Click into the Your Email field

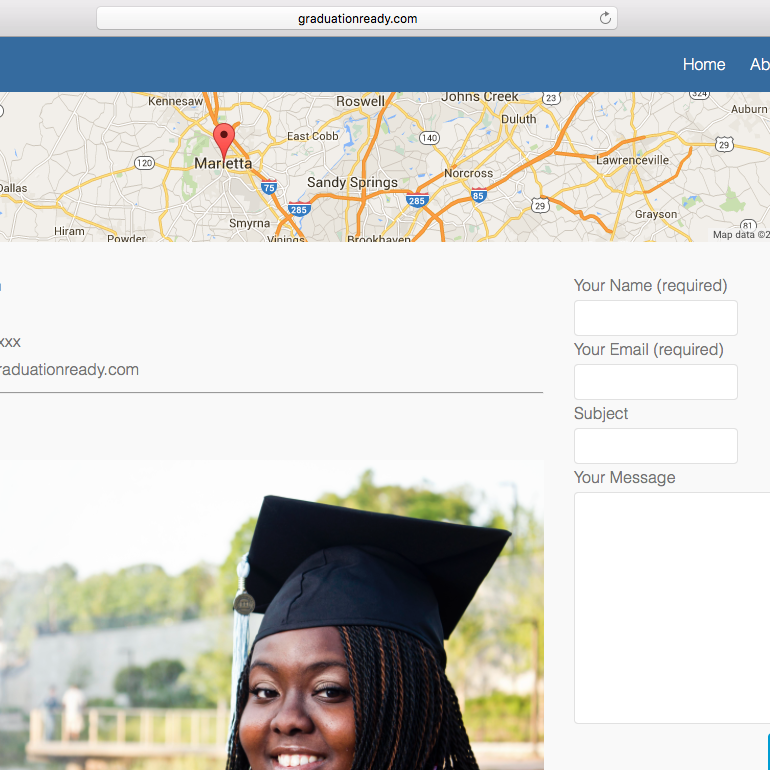(655, 382)
